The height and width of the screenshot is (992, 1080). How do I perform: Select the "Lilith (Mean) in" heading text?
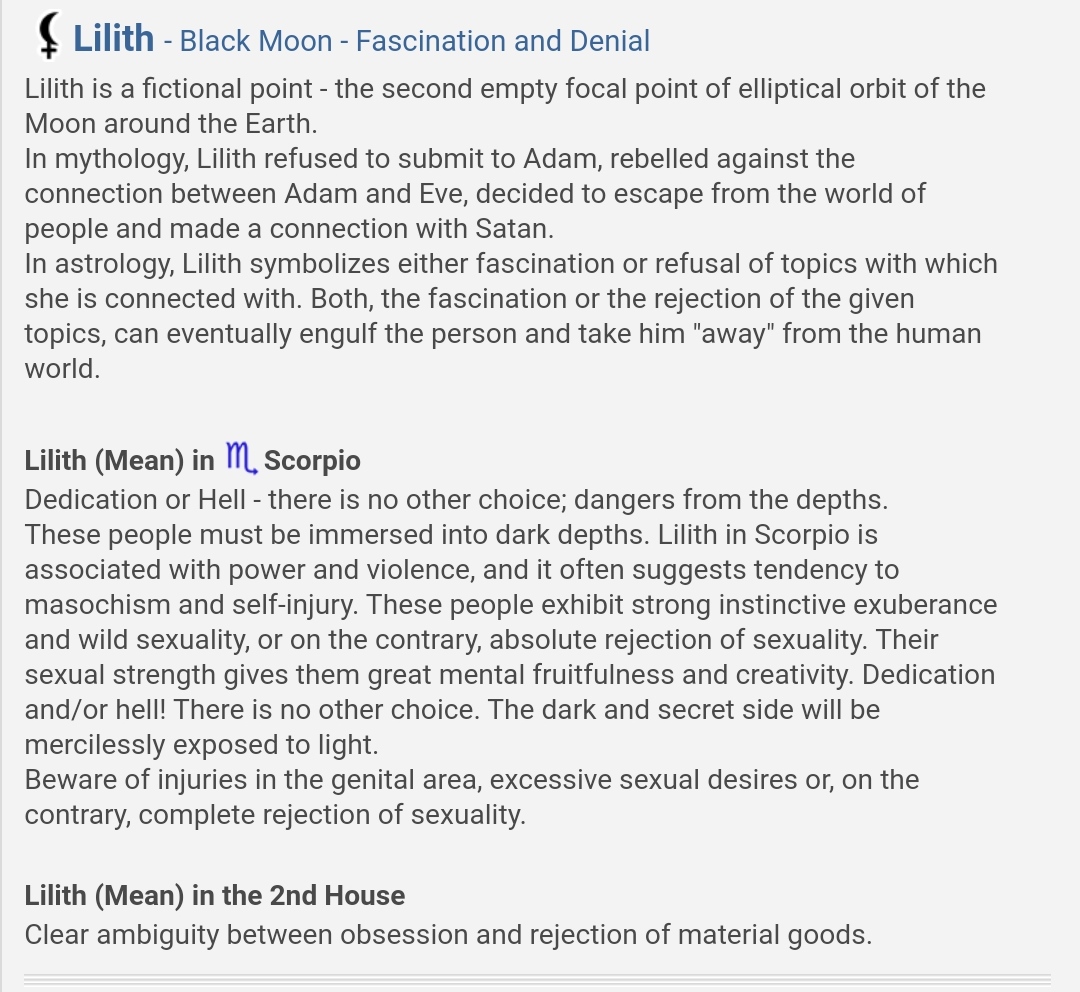[x=120, y=461]
